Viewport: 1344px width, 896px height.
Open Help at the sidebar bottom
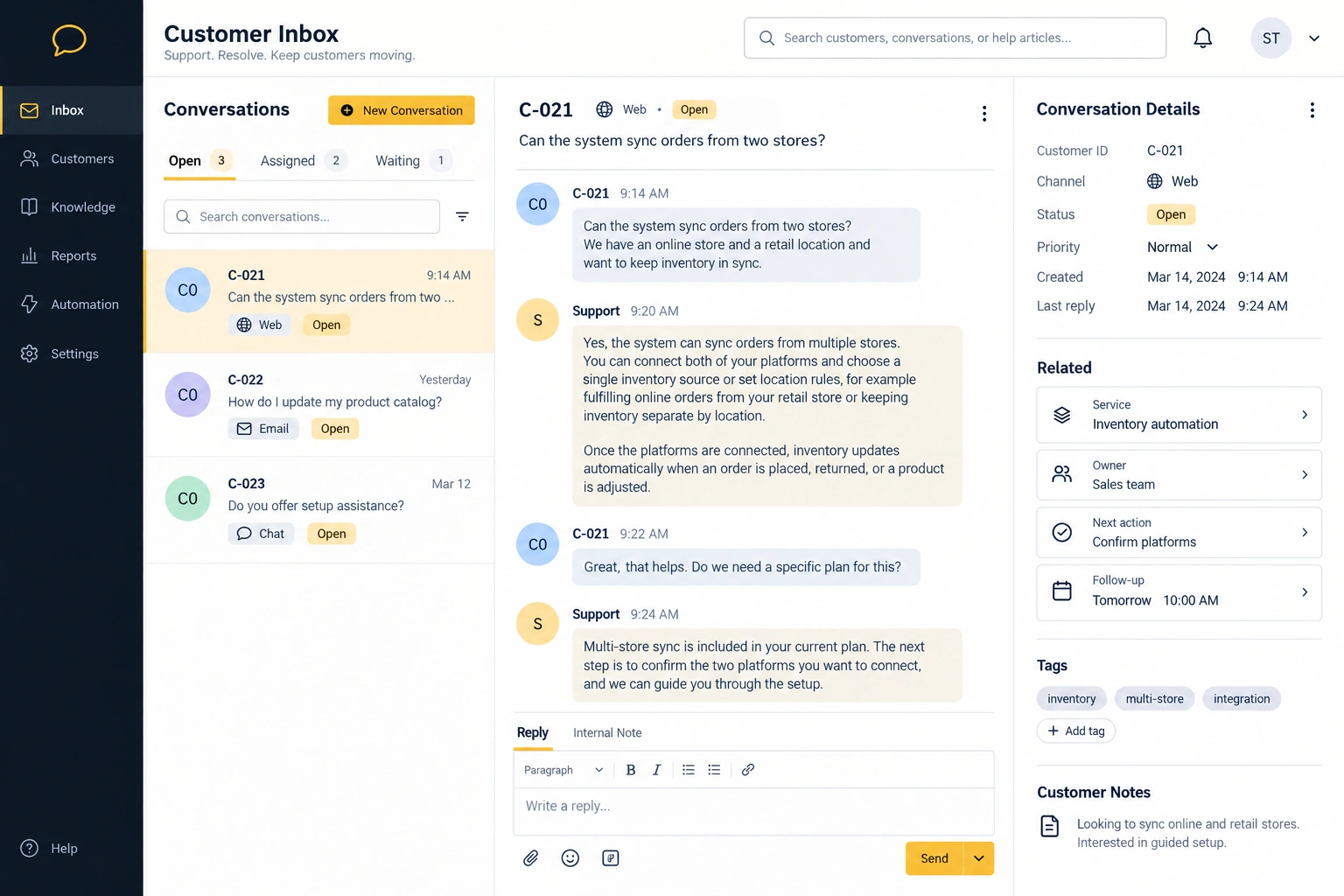(49, 848)
